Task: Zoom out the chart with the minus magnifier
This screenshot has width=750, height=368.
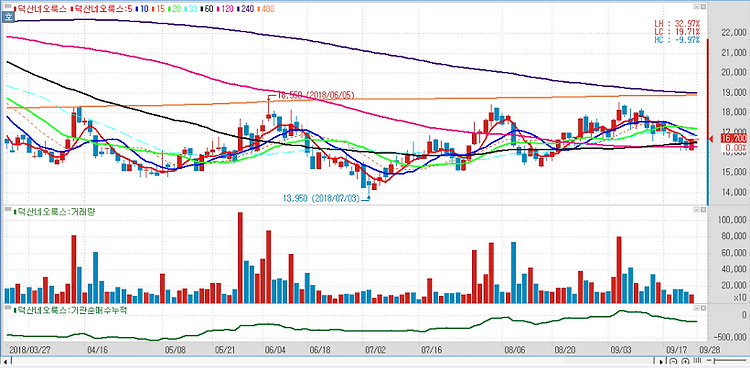Action: point(673,361)
